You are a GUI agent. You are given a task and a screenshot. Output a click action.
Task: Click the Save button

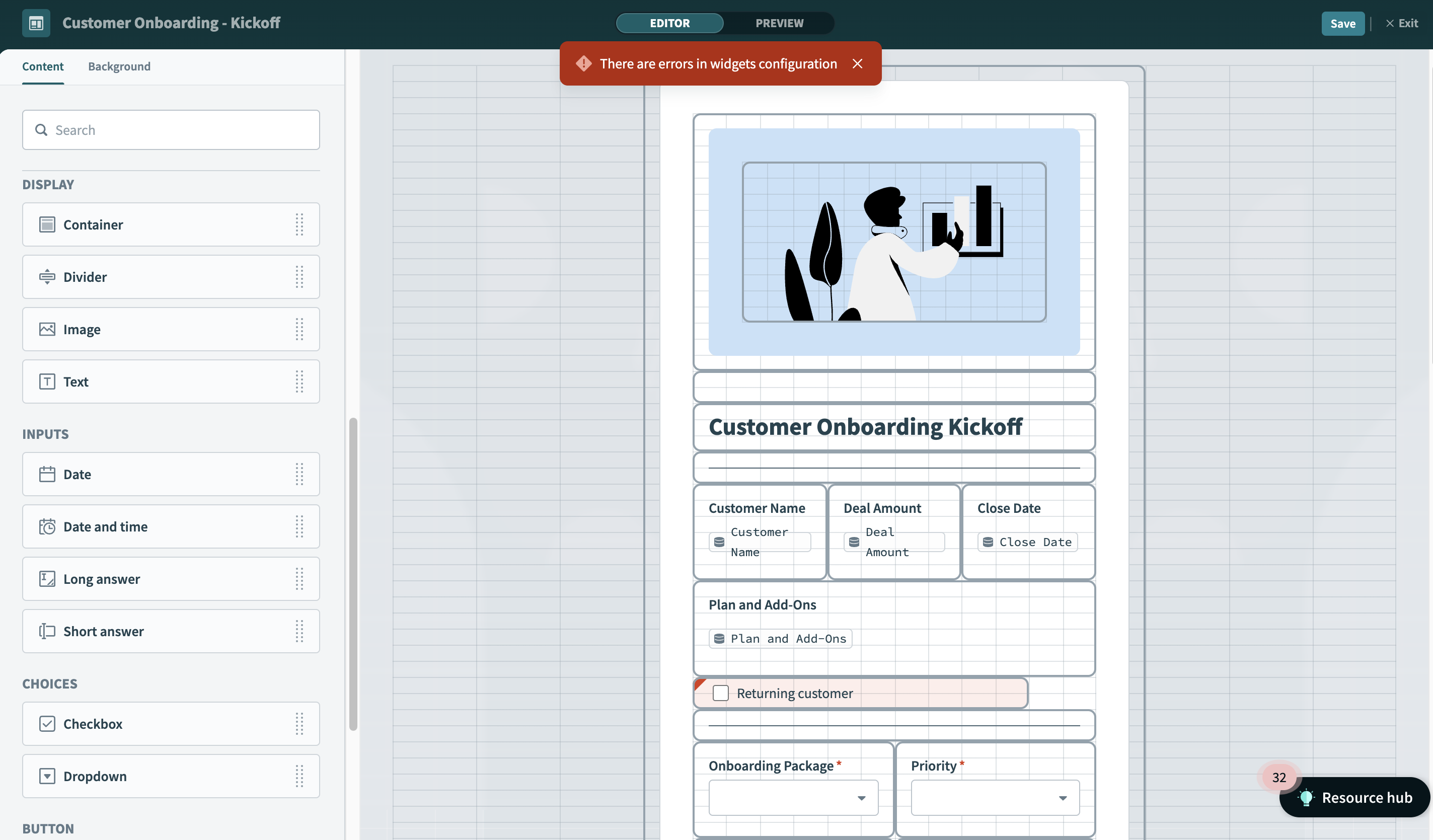pyautogui.click(x=1342, y=23)
